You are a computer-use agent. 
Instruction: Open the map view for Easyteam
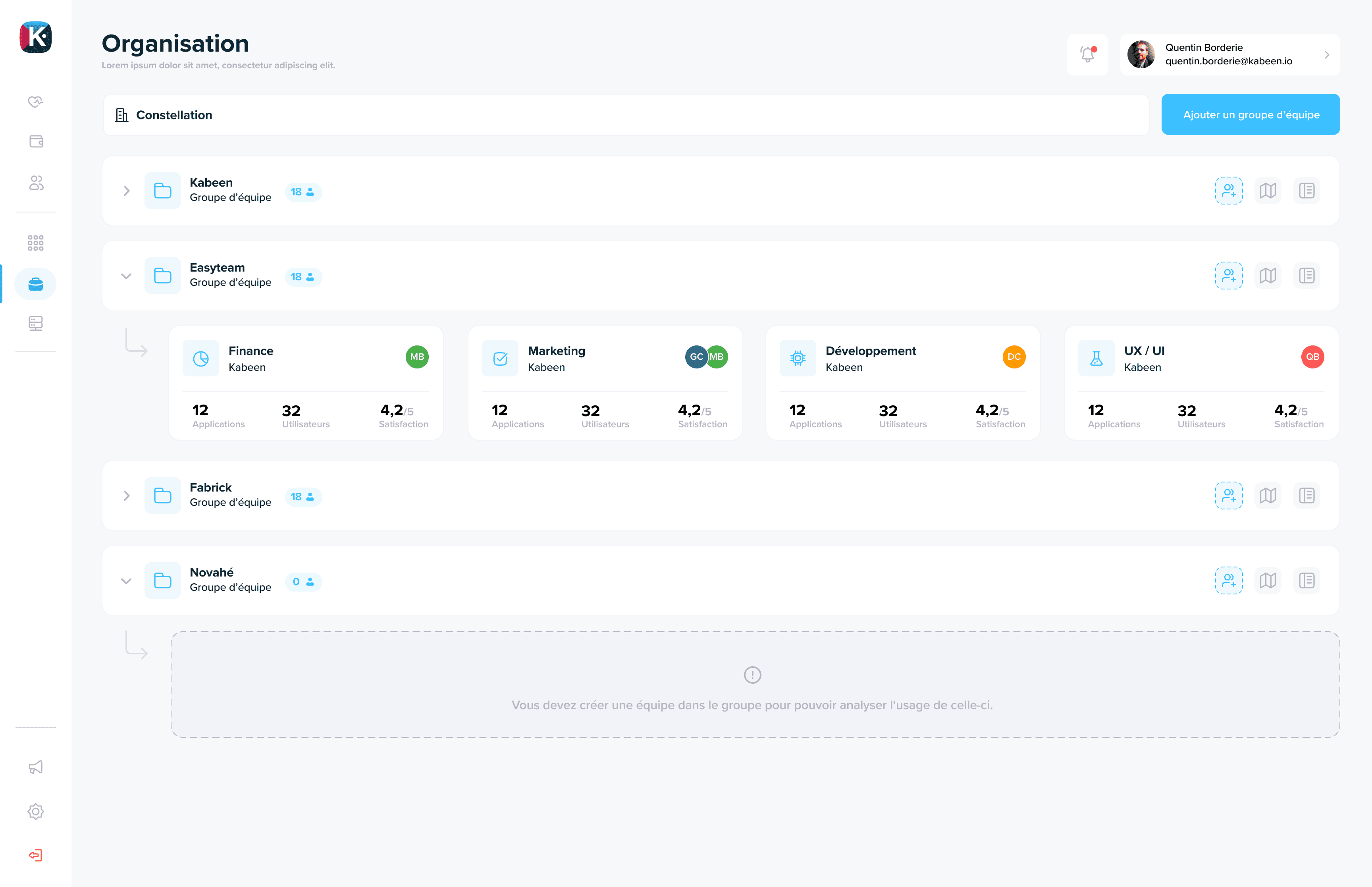(1268, 275)
